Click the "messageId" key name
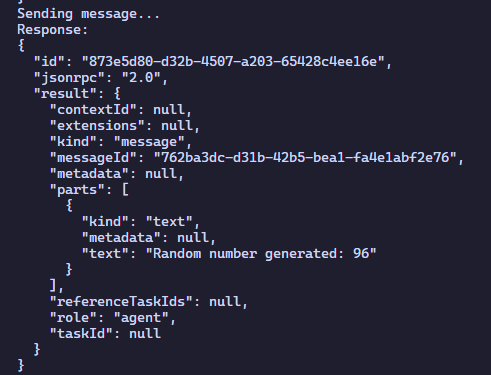Viewport: 491px width, 375px height. pos(93,158)
